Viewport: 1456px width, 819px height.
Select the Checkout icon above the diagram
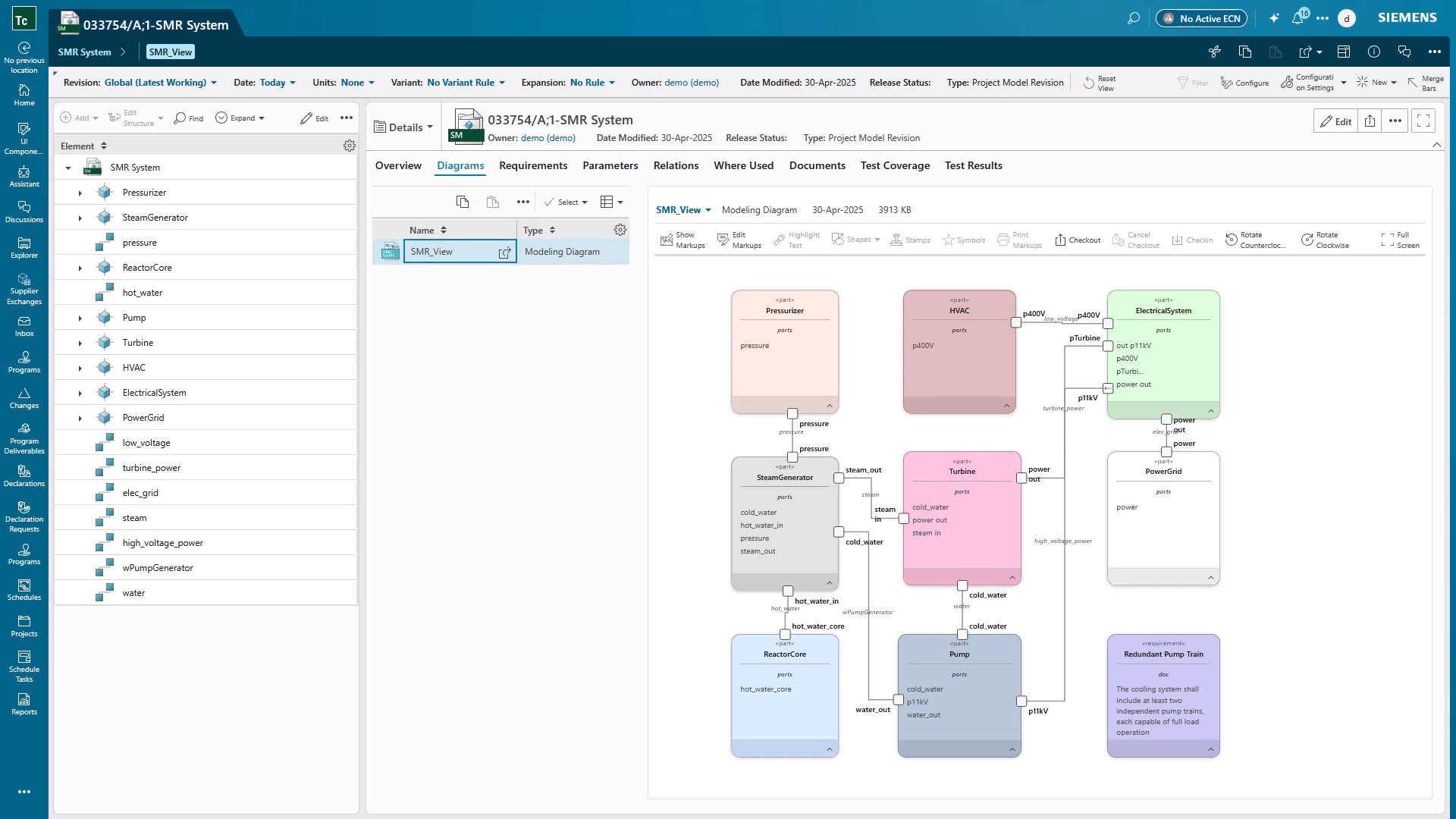point(1078,240)
